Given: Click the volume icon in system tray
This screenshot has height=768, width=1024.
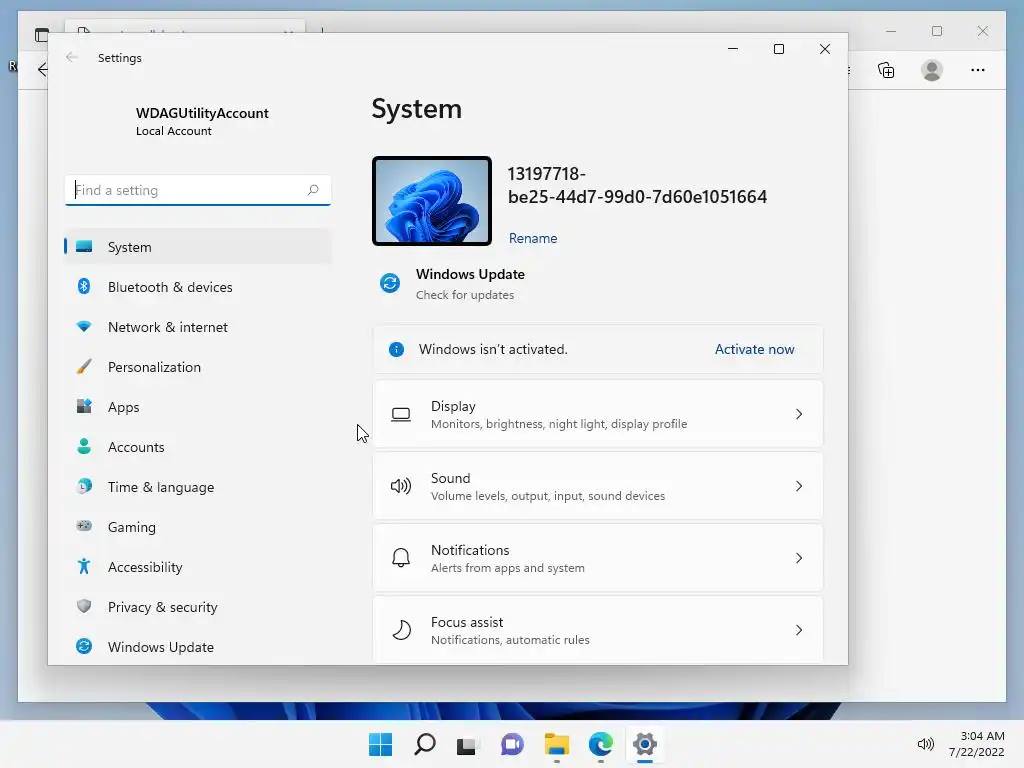Looking at the screenshot, I should [925, 744].
